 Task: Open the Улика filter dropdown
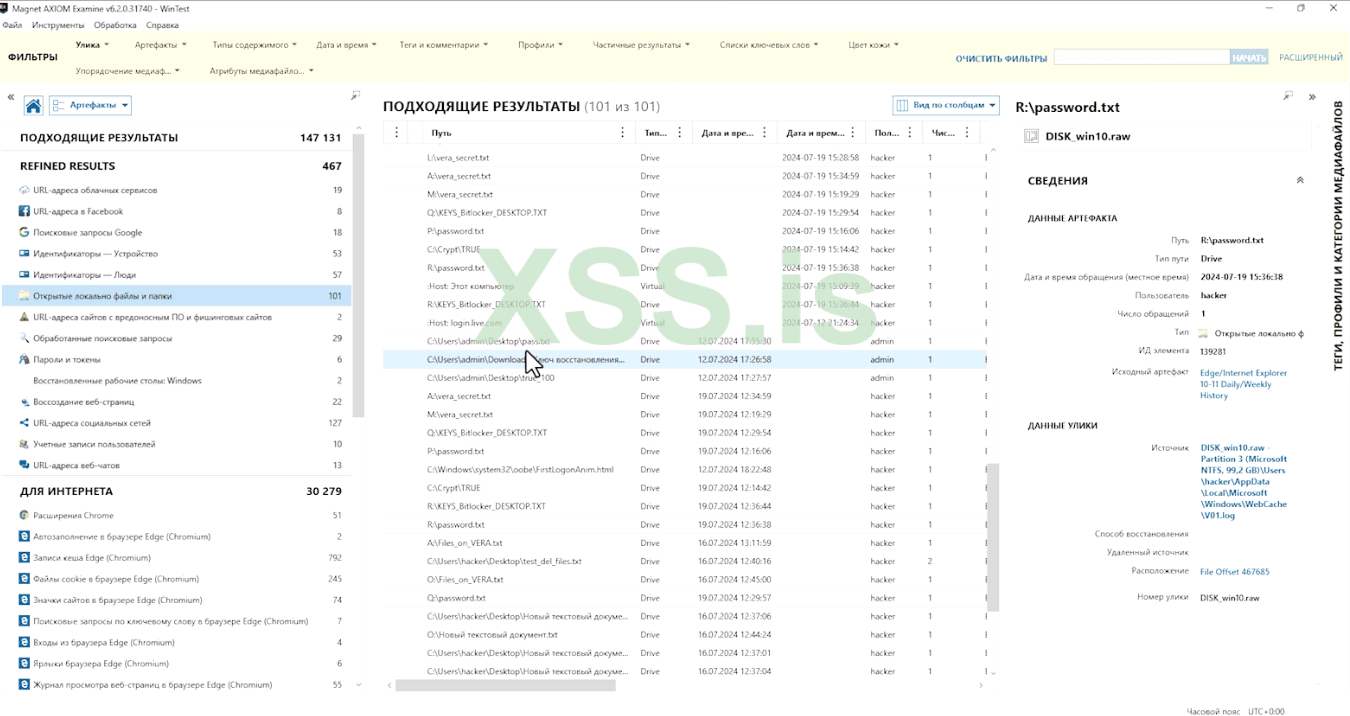92,44
